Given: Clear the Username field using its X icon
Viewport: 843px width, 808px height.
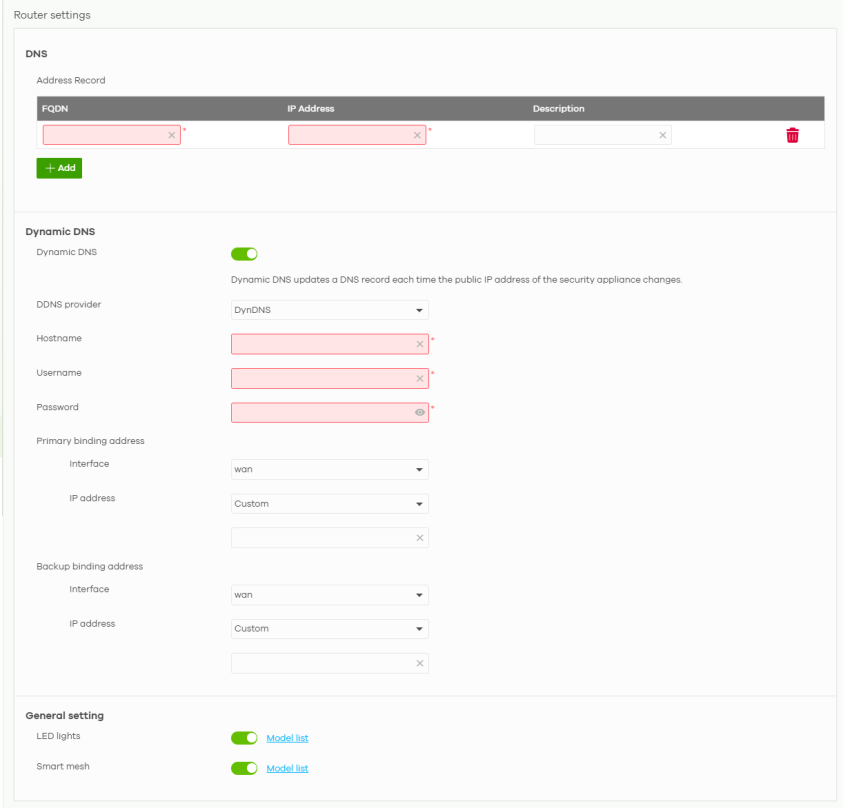Looking at the screenshot, I should [x=420, y=379].
